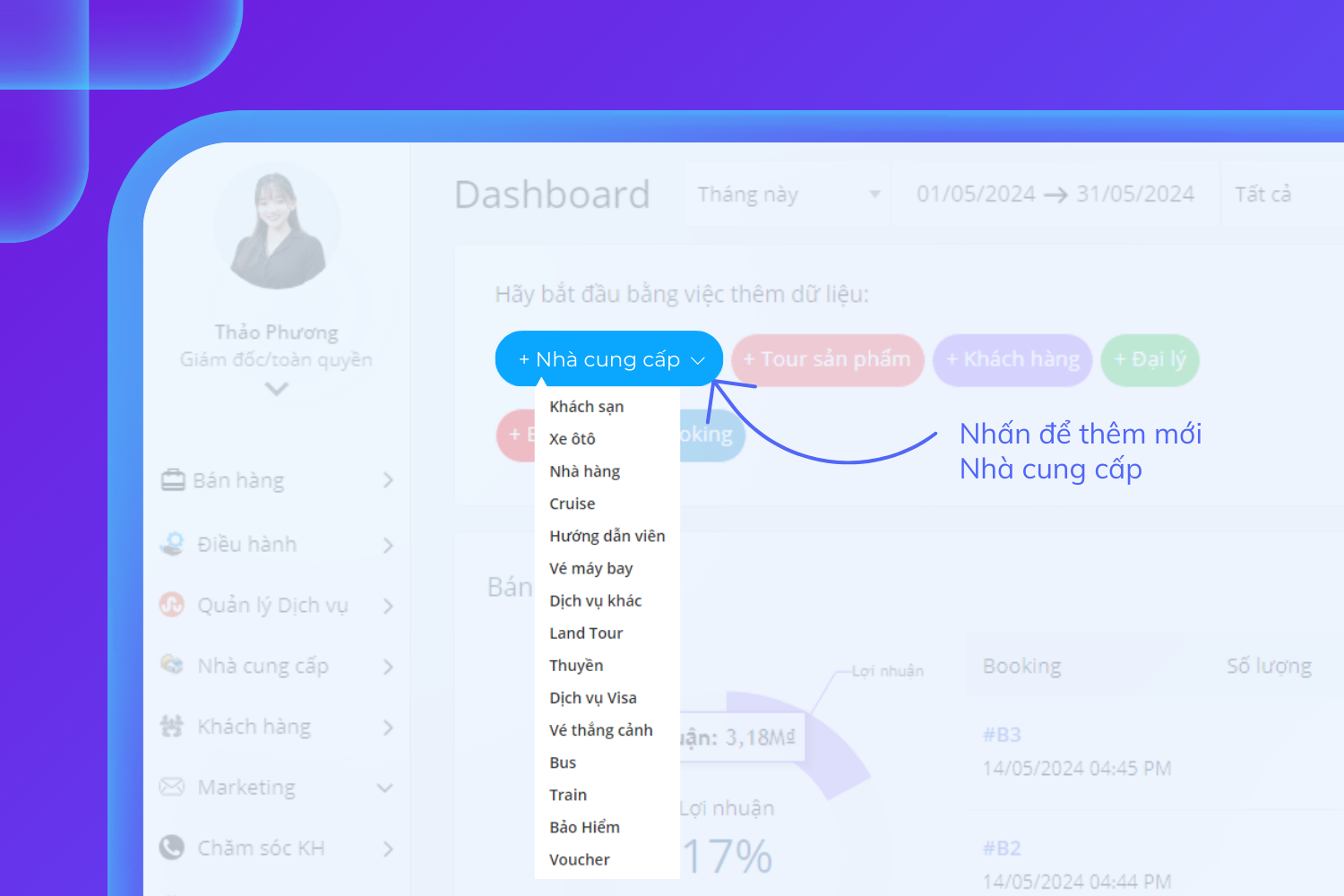Open the Tháng này period dropdown
The width and height of the screenshot is (1344, 896).
(x=788, y=194)
